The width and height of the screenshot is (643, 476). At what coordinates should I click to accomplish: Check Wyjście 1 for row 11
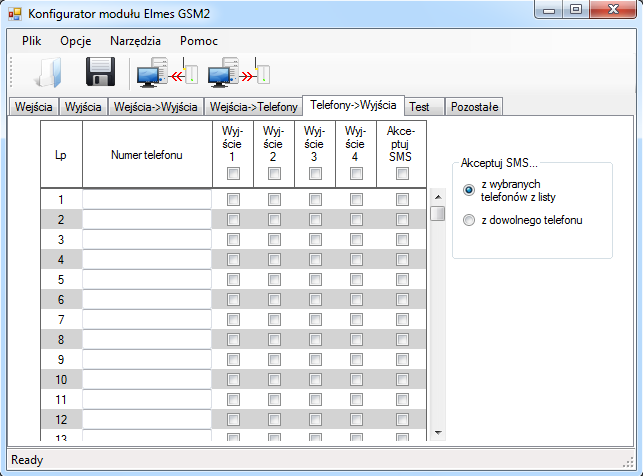click(x=233, y=400)
